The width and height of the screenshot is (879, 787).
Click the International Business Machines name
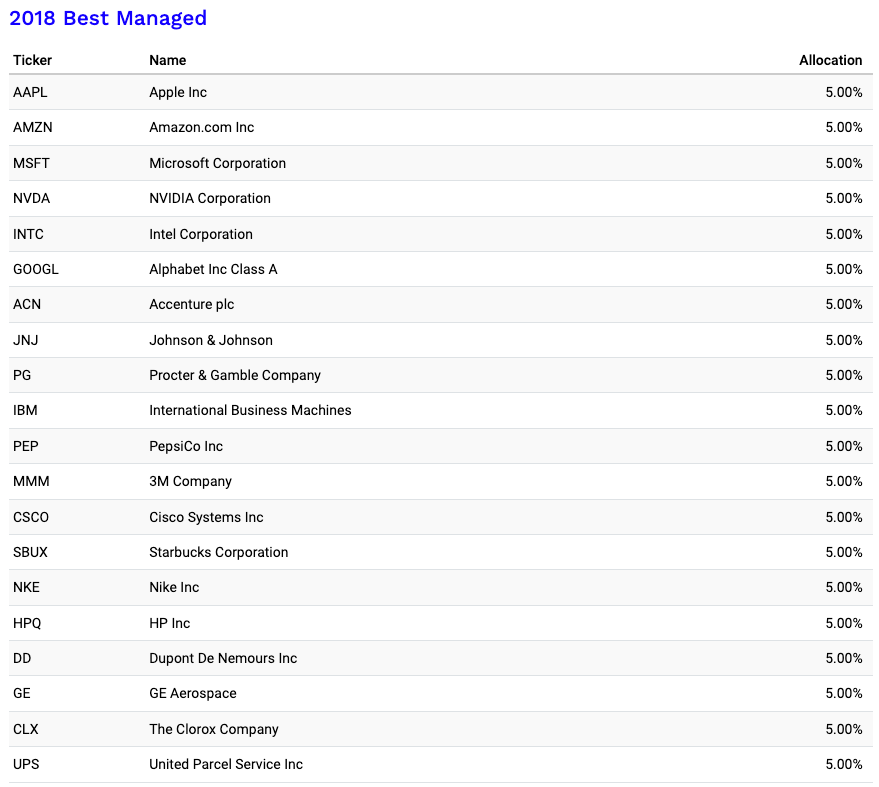pos(250,410)
